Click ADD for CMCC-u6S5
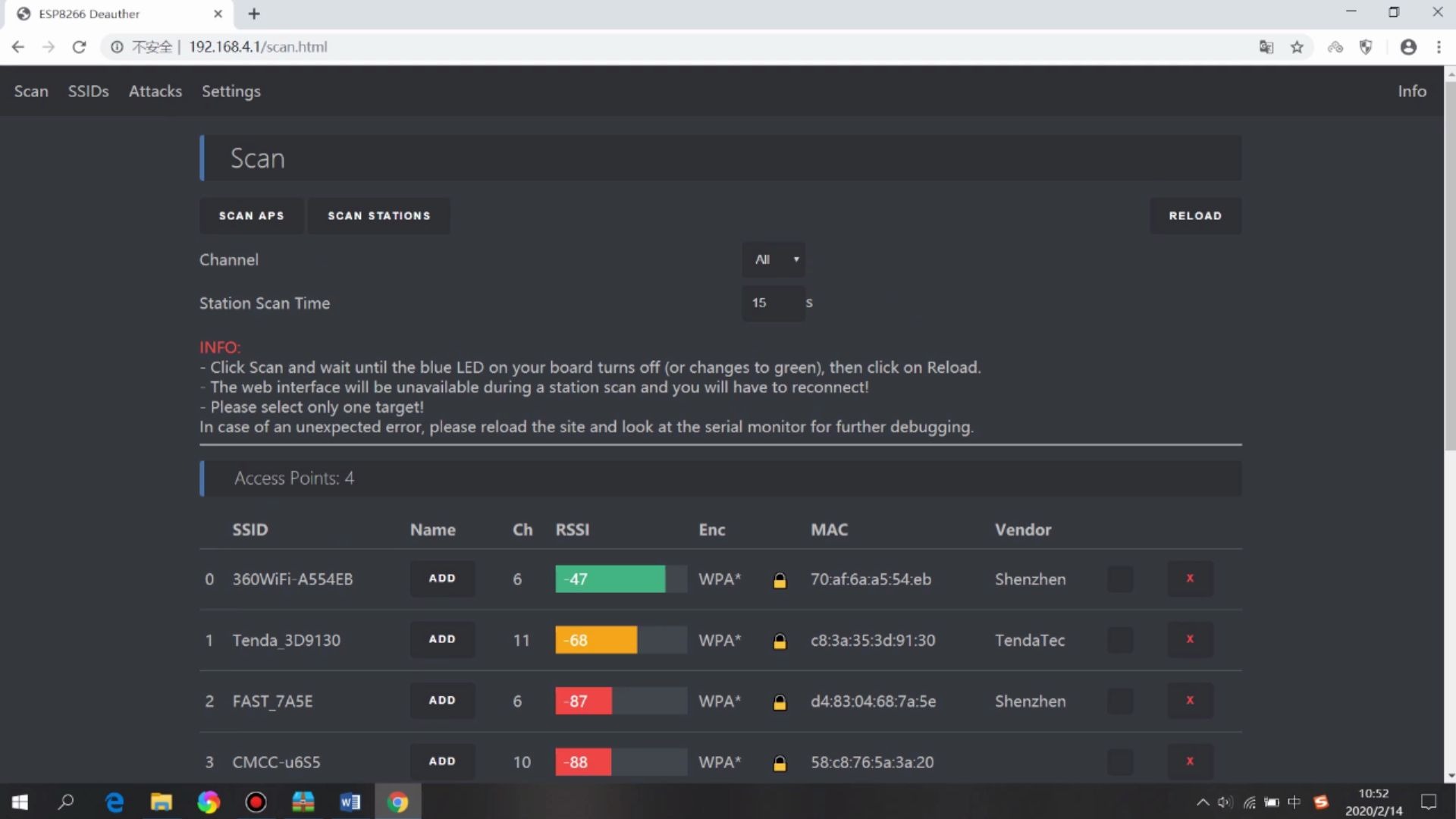 point(442,761)
